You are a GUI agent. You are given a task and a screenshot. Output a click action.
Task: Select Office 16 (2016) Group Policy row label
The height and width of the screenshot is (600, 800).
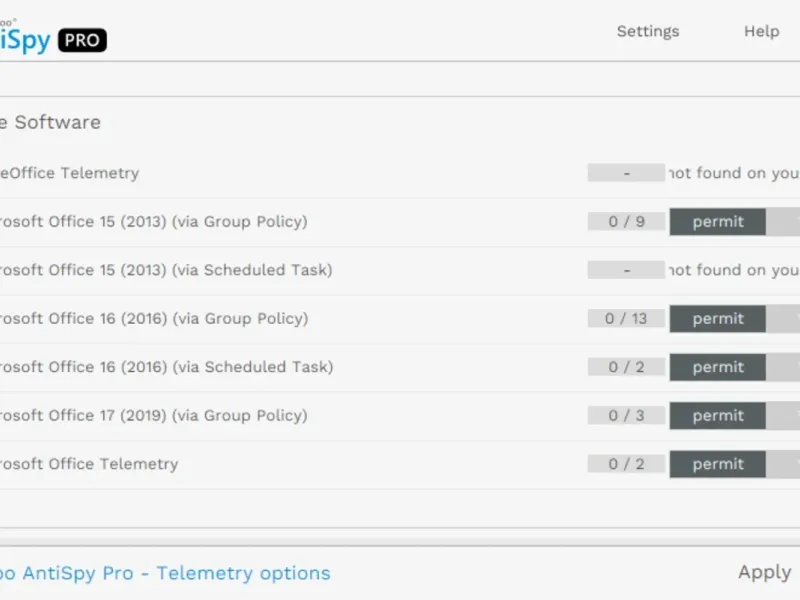(x=152, y=319)
